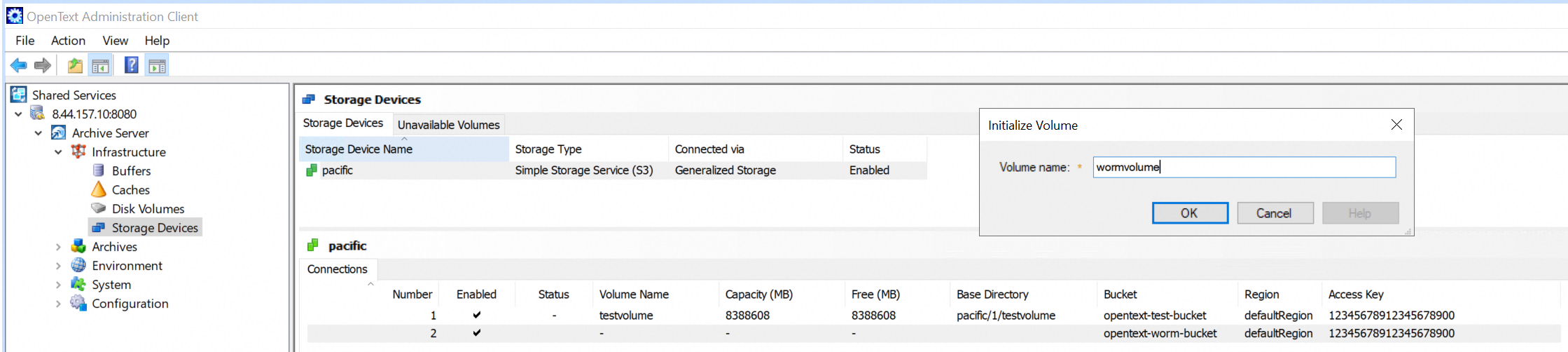1568x352 pixels.
Task: Switch to the Unavailable Volumes tab
Action: click(x=449, y=125)
